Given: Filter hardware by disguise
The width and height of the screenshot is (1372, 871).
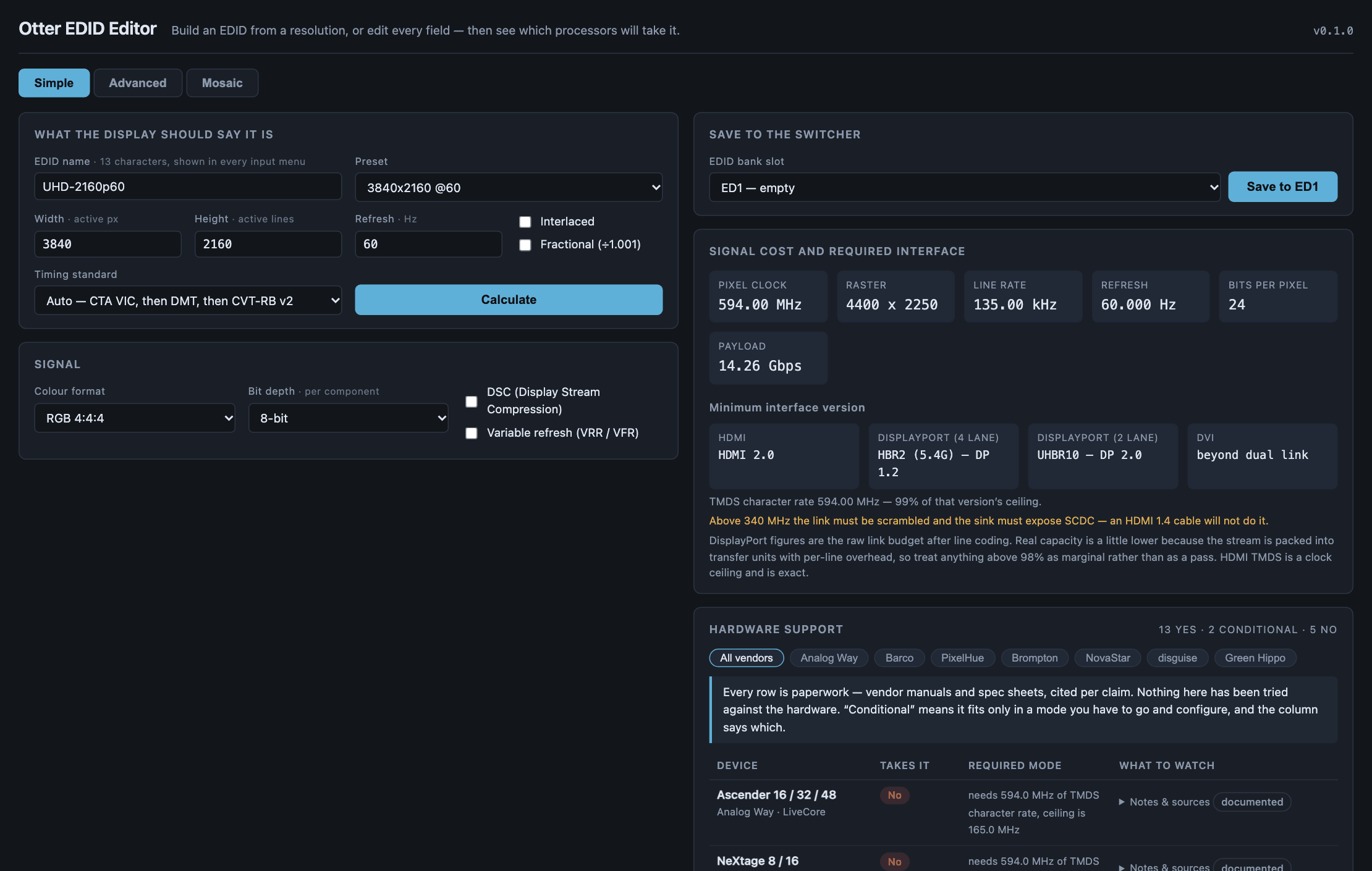Looking at the screenshot, I should pyautogui.click(x=1177, y=658).
